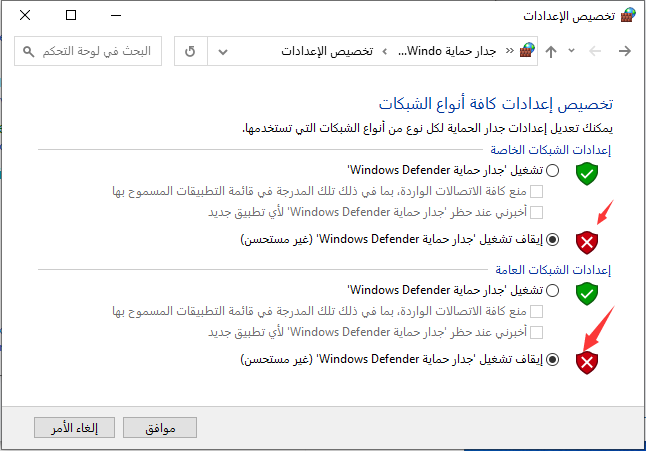Navigate forward with the left arrow
The height and width of the screenshot is (451, 646).
tap(595, 51)
